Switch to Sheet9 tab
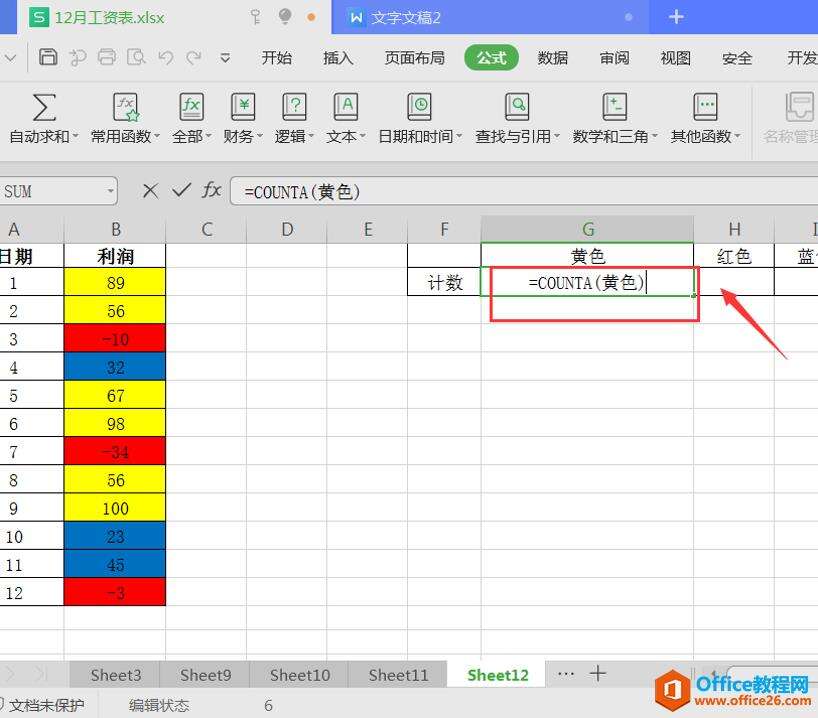This screenshot has height=718, width=818. click(205, 675)
